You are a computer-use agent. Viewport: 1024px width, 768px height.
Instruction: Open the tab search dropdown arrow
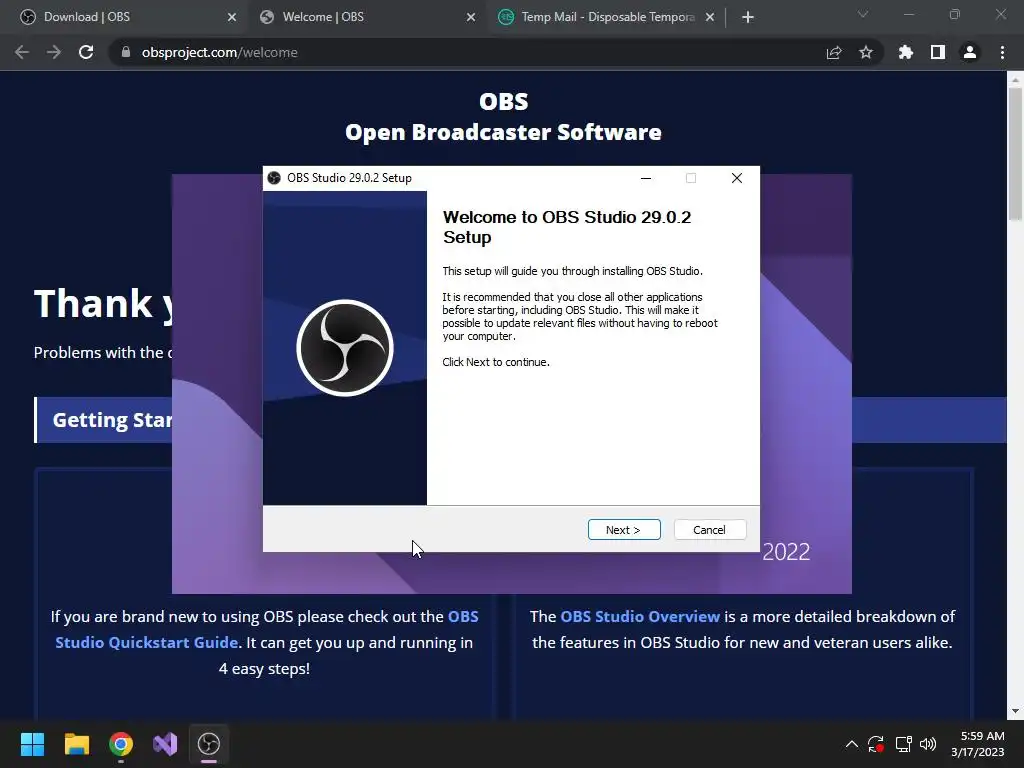coord(863,14)
